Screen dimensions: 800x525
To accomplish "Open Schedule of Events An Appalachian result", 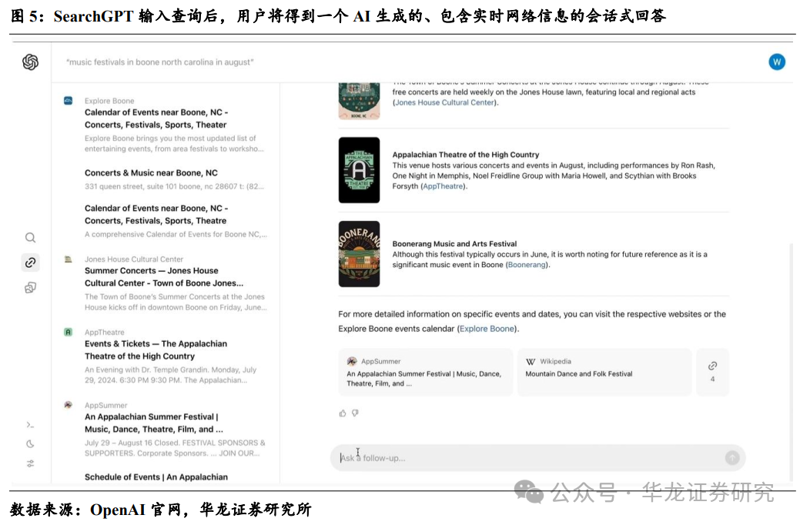I will point(156,477).
